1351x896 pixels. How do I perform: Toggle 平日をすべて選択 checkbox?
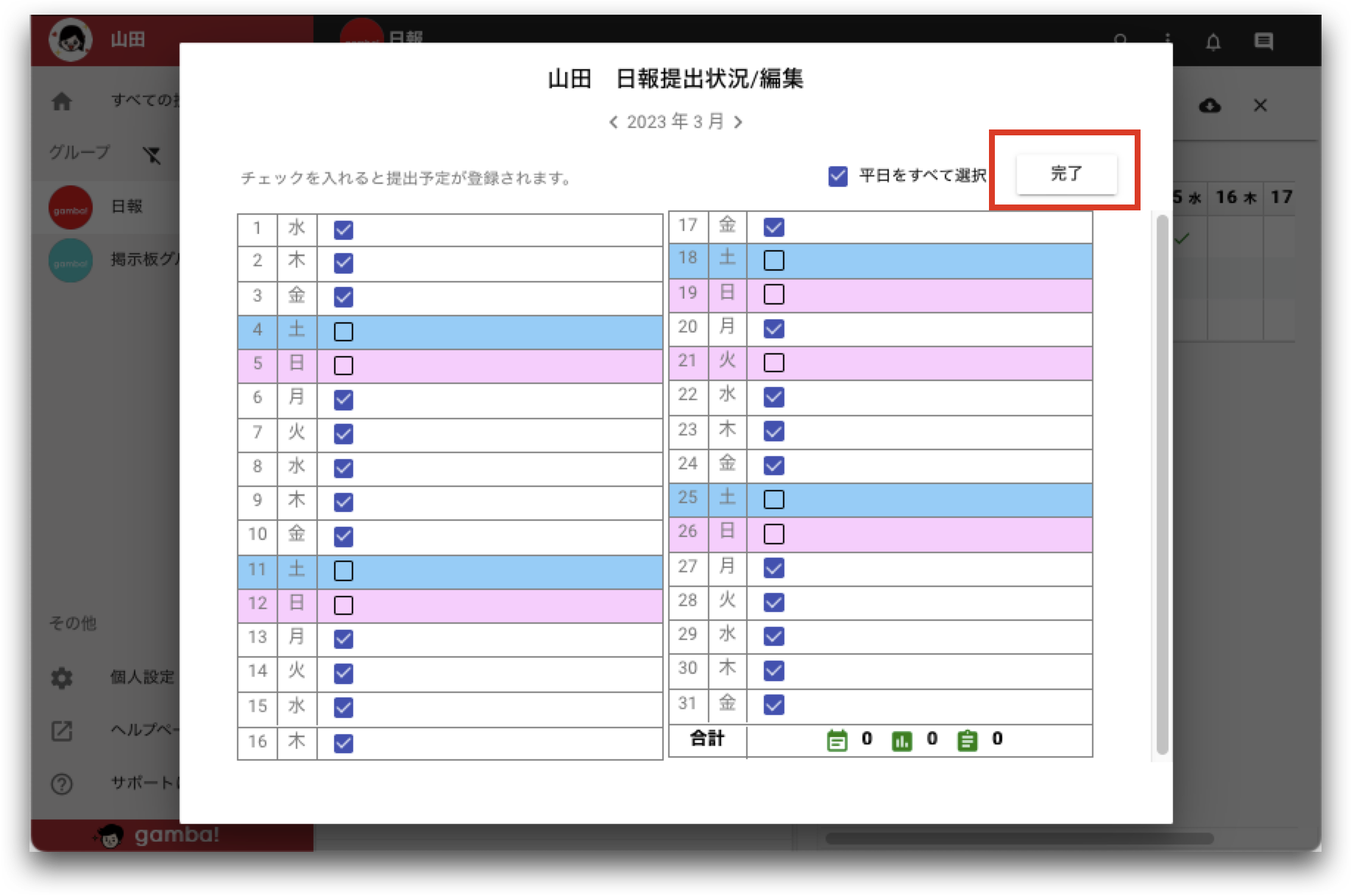pos(837,176)
